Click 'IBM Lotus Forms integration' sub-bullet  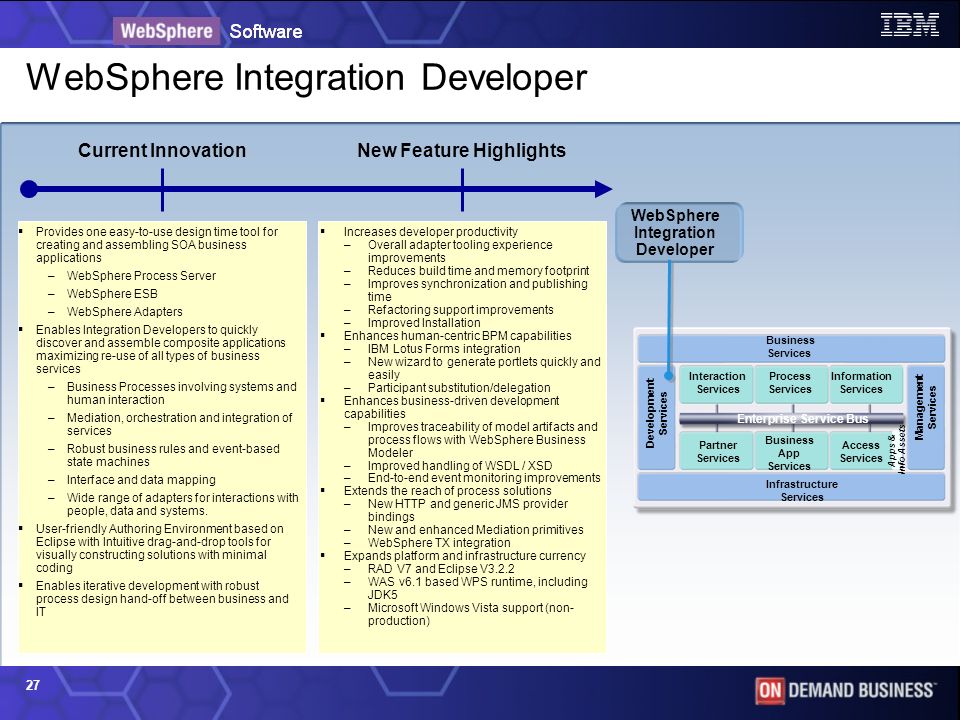tap(444, 349)
